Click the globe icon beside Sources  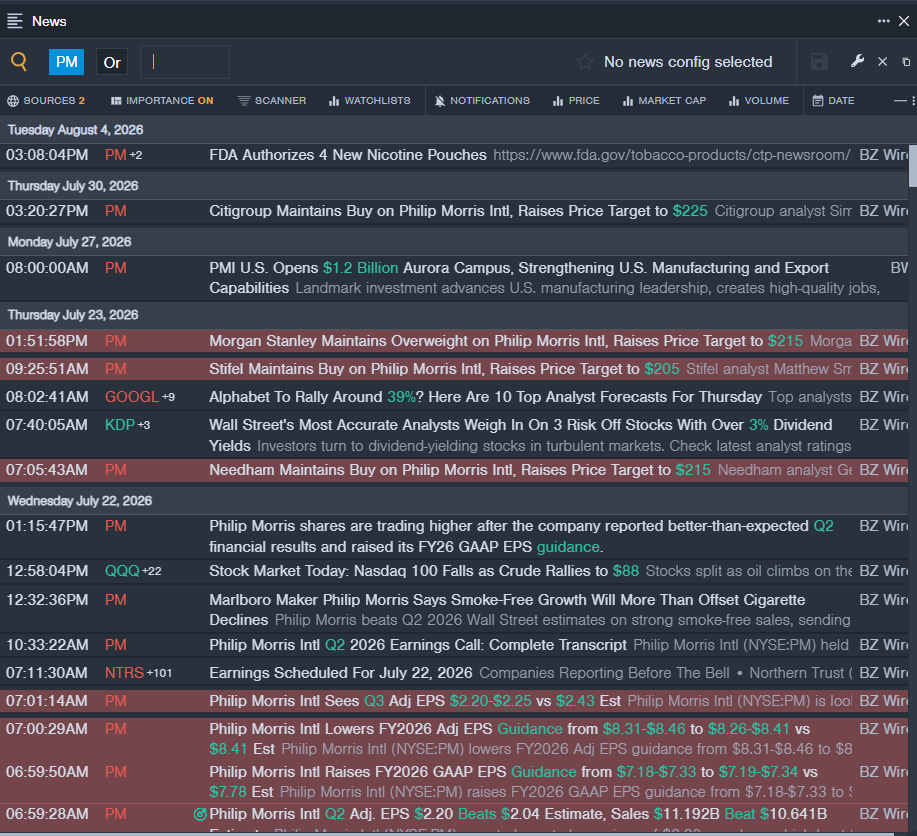pos(13,101)
